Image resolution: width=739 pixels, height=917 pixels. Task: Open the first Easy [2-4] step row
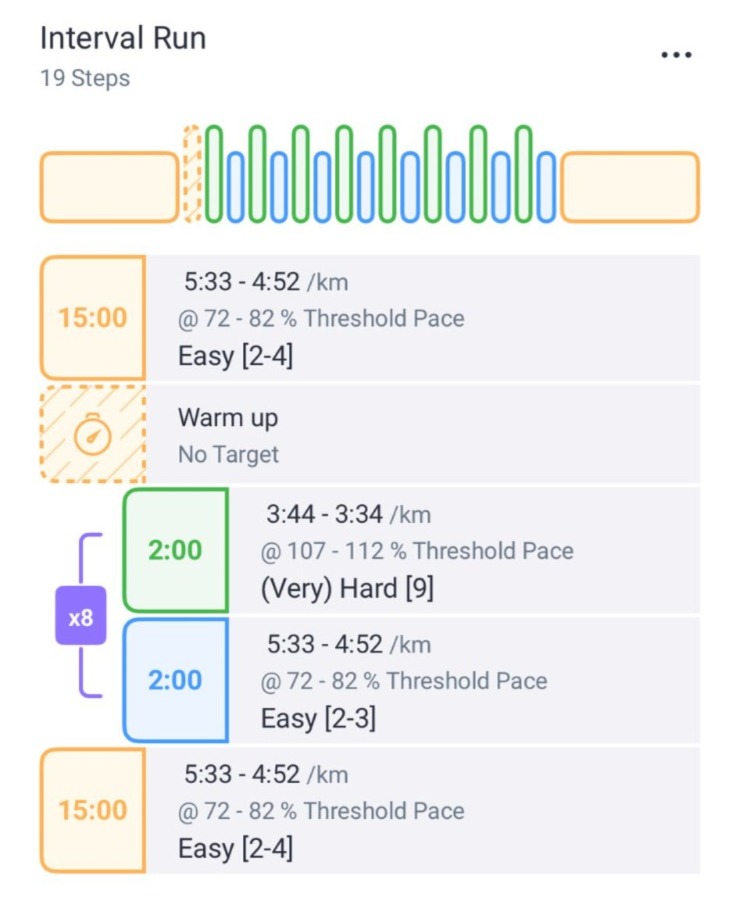click(x=370, y=318)
